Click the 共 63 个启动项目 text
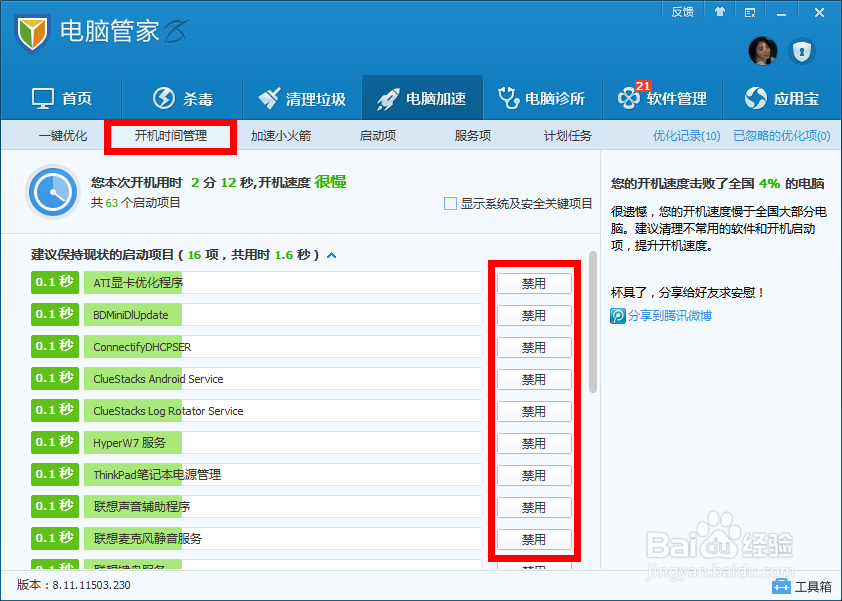 [135, 203]
